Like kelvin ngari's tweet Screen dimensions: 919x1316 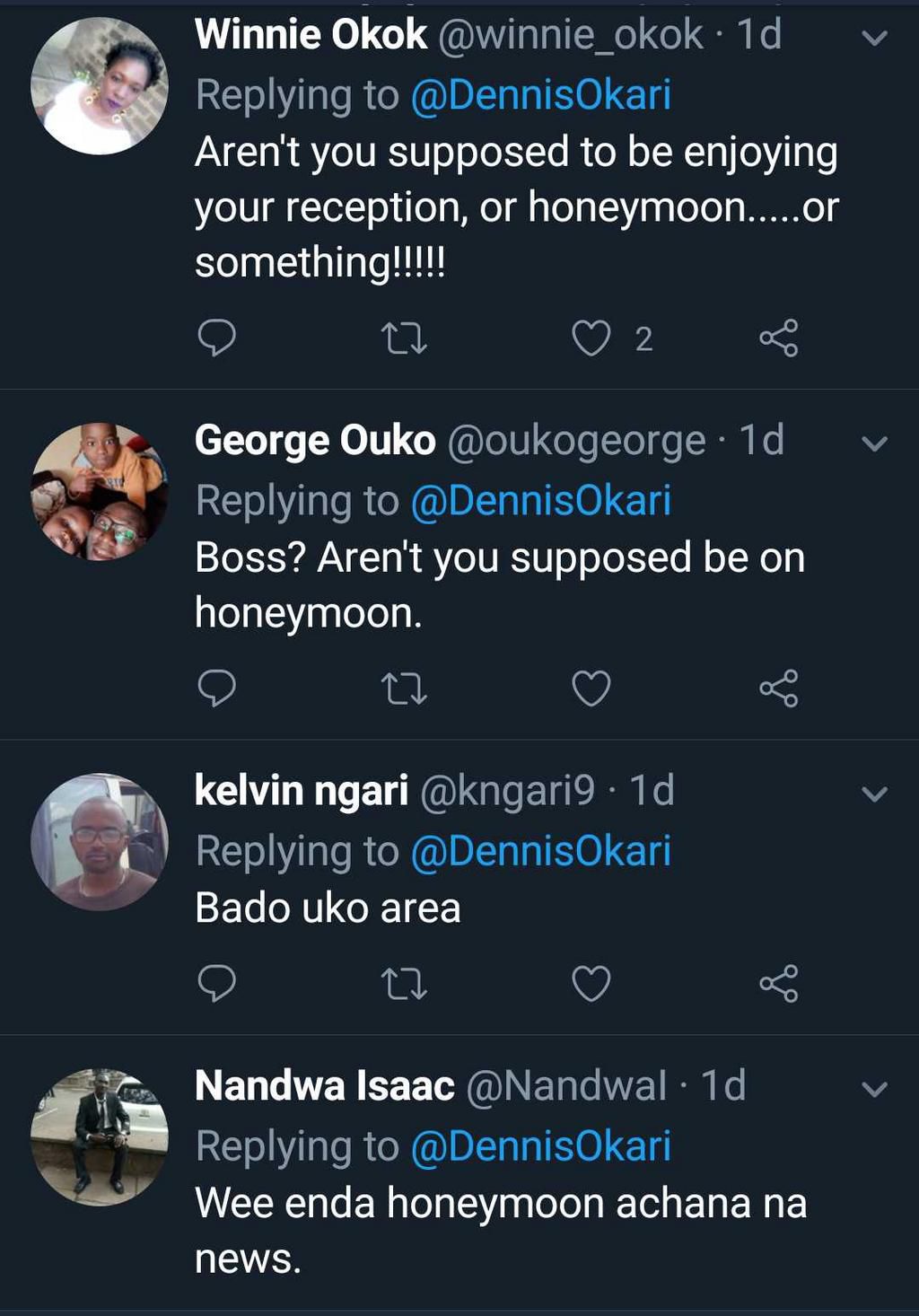[591, 983]
